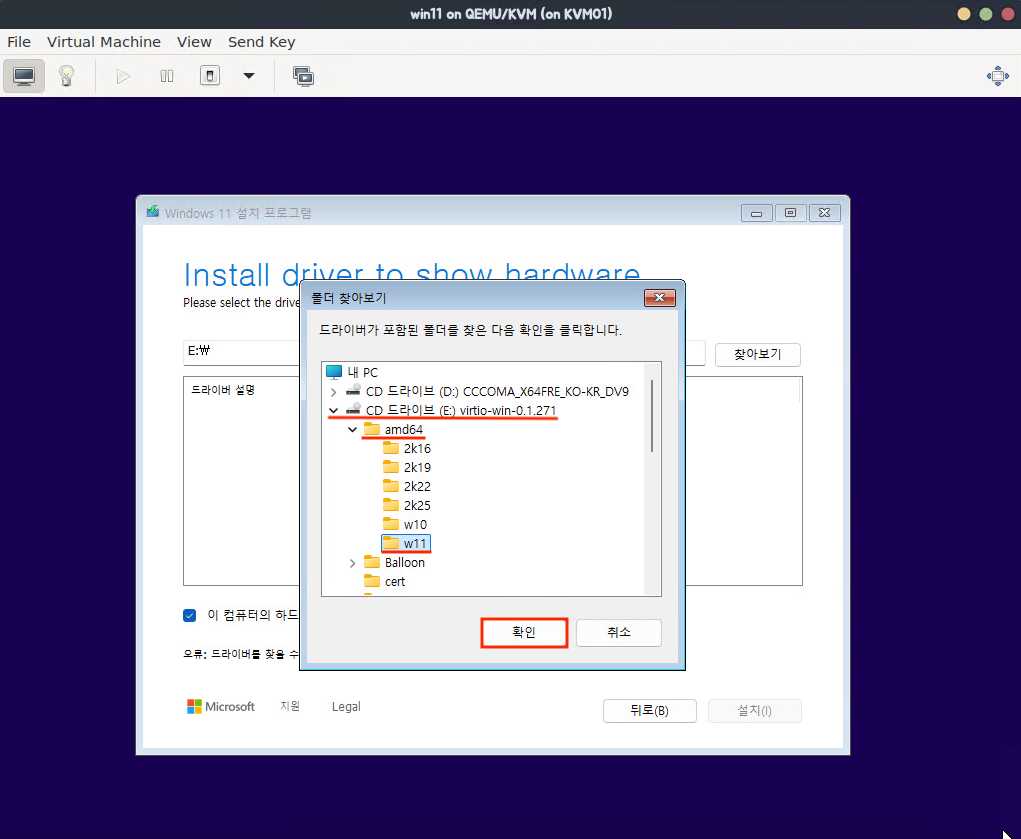Open the File menu
The width and height of the screenshot is (1021, 839).
point(19,42)
